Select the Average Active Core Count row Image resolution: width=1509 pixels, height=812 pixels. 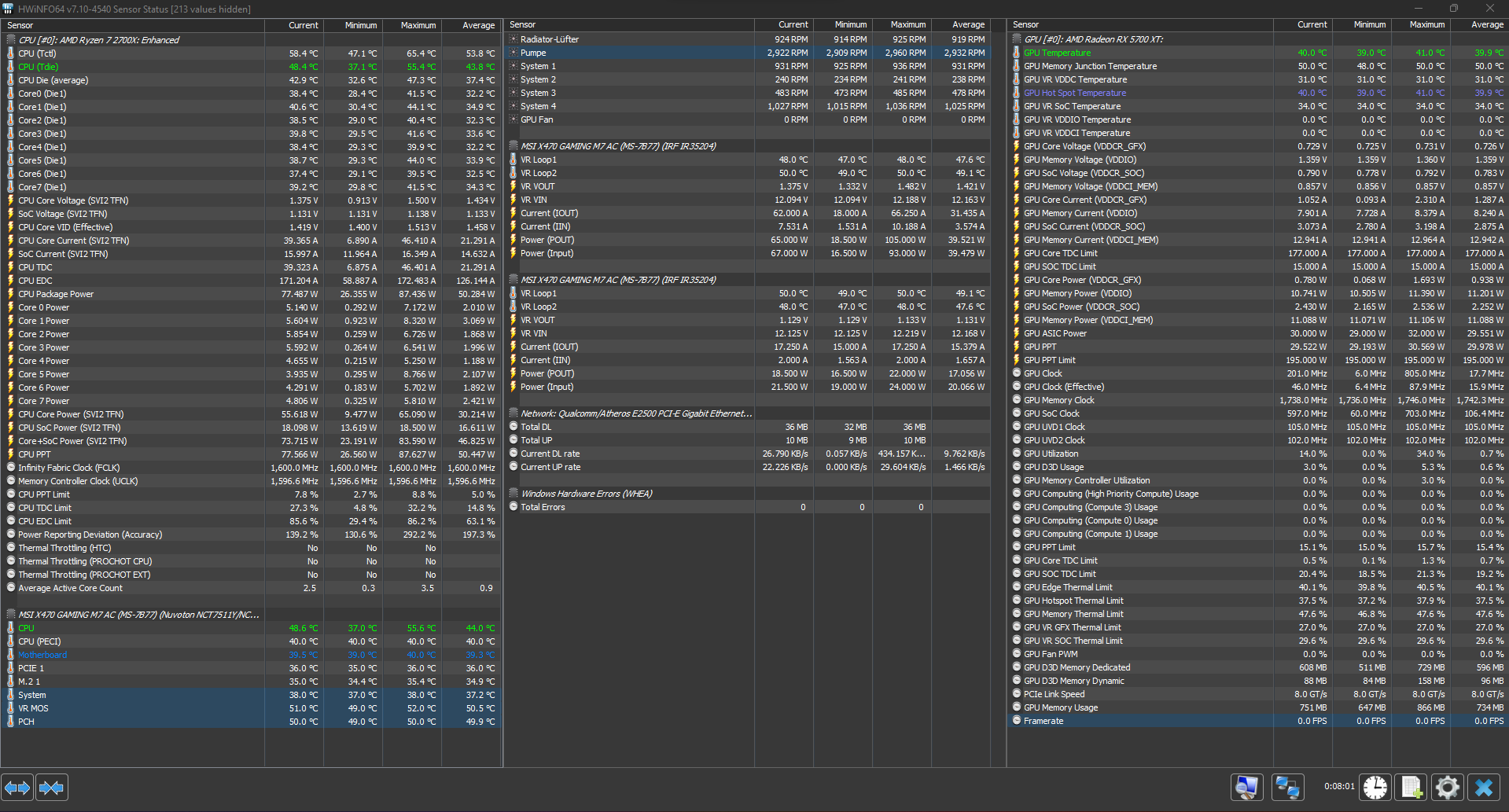click(x=252, y=588)
